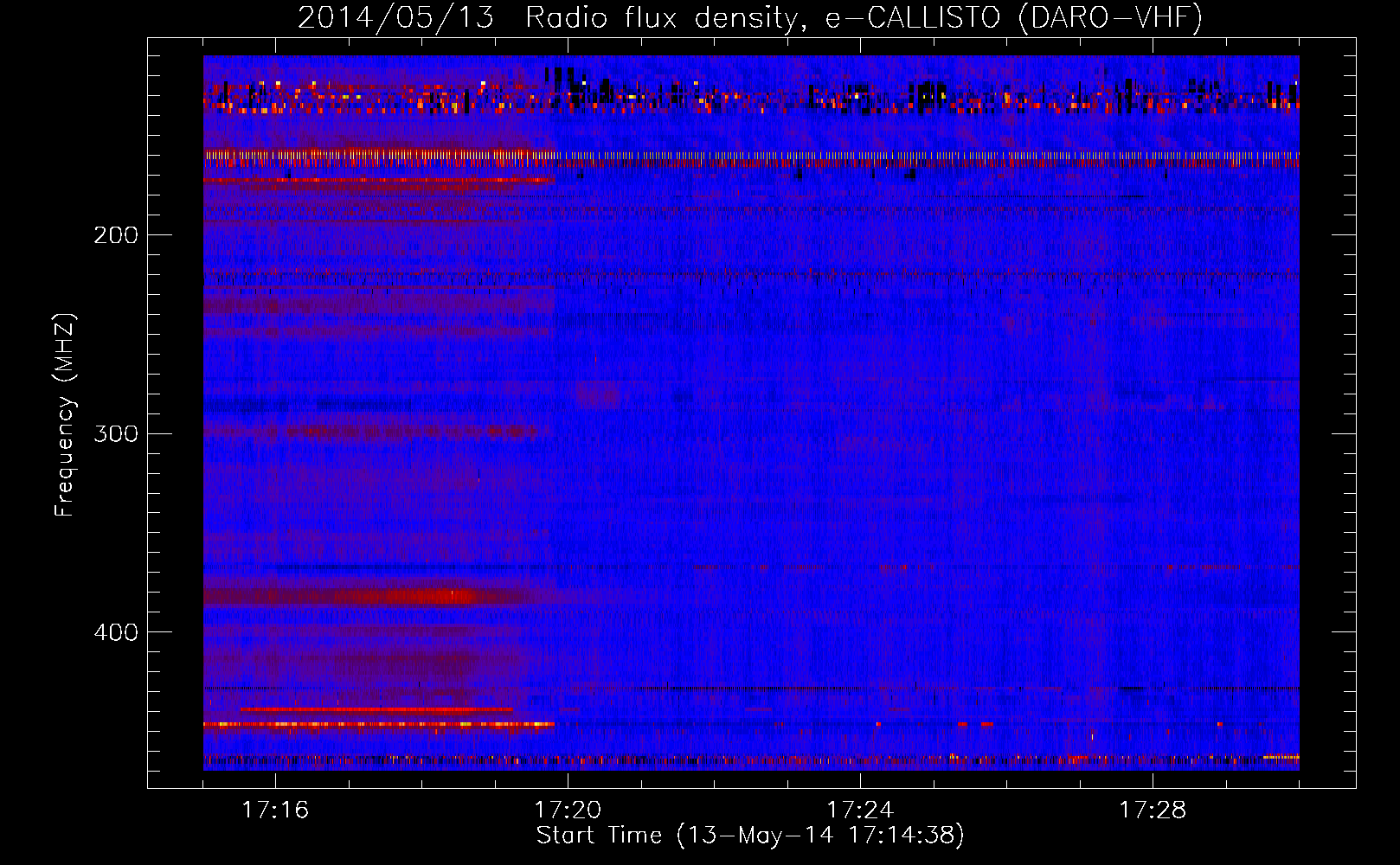Click the 'Frequency (MHZ)' y-axis label
Image resolution: width=1400 pixels, height=865 pixels.
tap(65, 415)
